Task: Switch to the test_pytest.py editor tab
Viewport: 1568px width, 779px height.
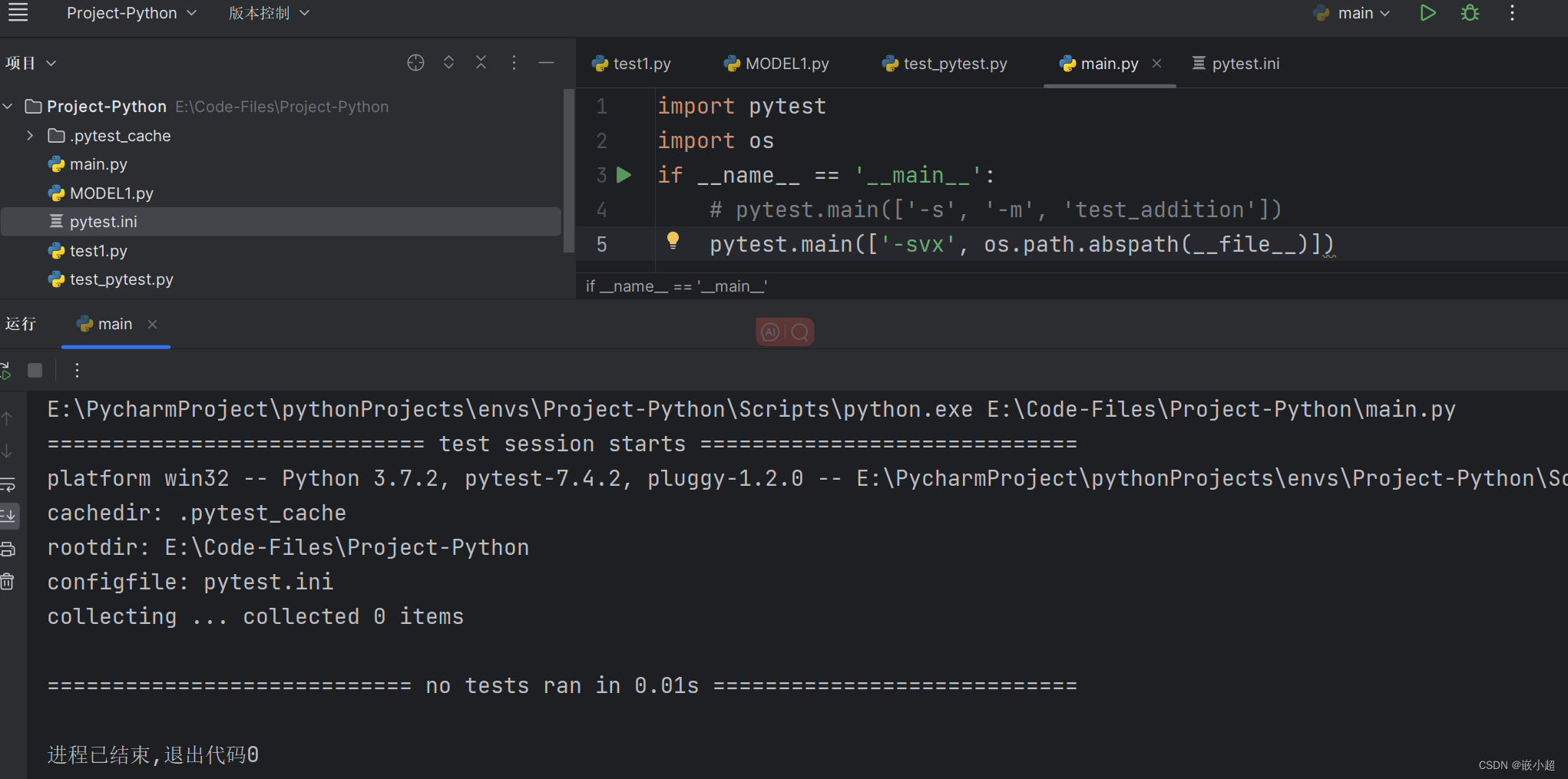Action: (945, 64)
